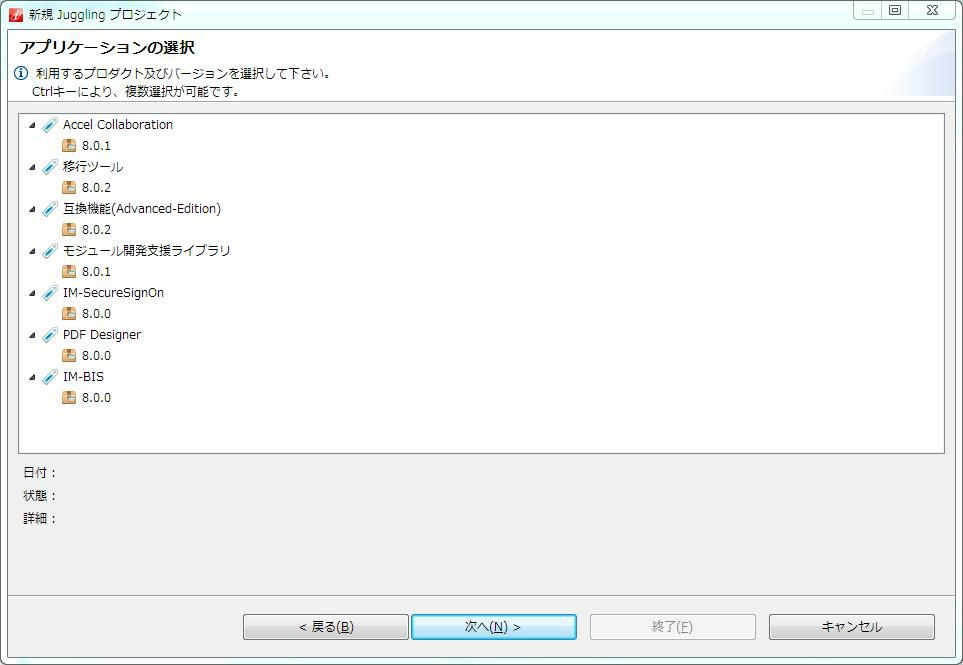Select version 8.0.2 under 移行ツール
Viewport: 963px width, 665px height.
(x=96, y=187)
